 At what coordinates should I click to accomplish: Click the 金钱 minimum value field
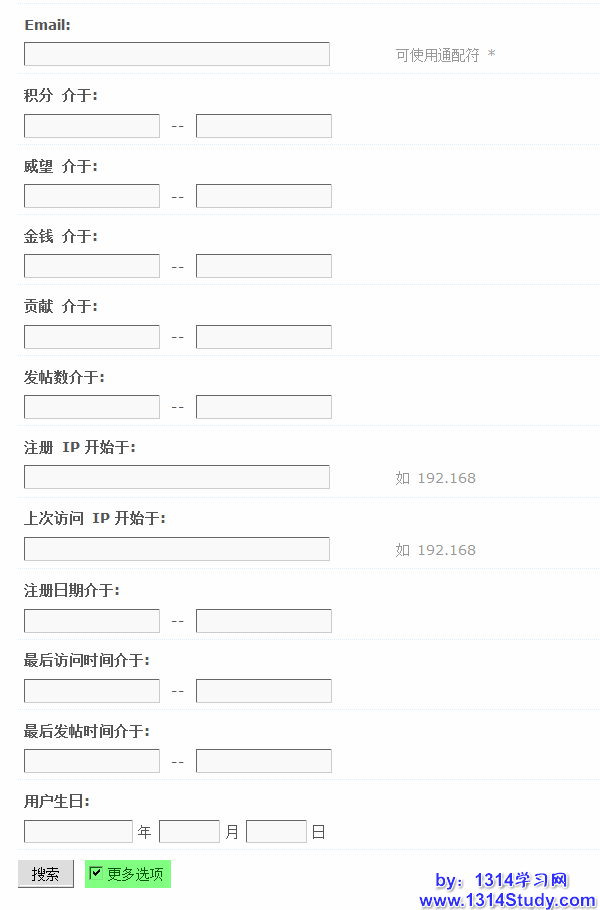click(92, 266)
